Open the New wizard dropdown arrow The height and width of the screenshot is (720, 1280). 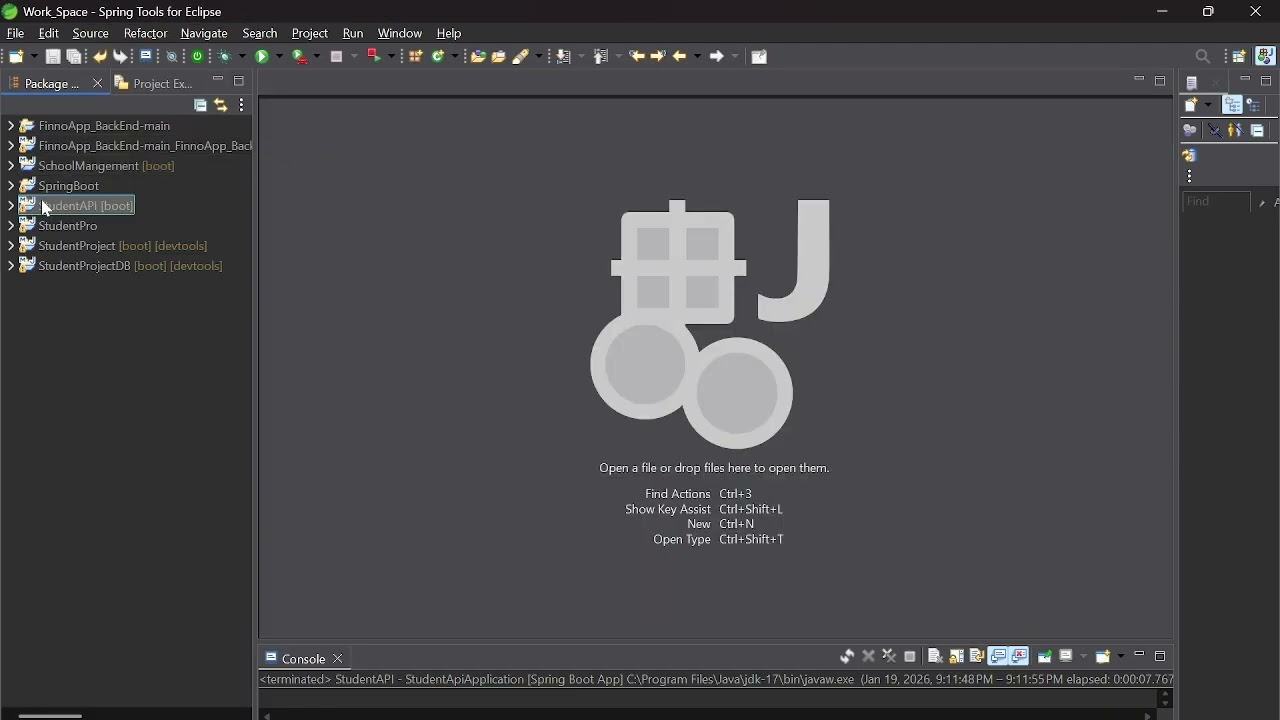point(34,57)
